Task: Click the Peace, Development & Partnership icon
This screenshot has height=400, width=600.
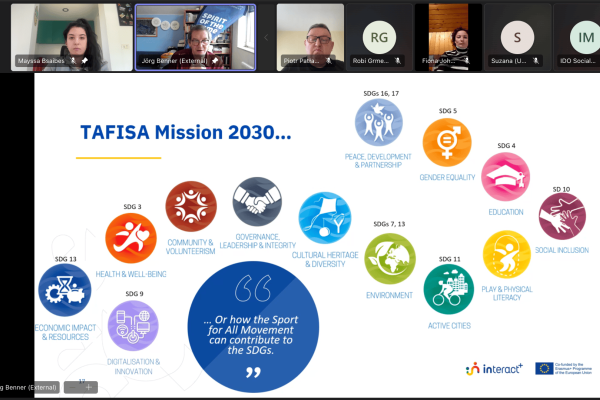Action: point(378,123)
